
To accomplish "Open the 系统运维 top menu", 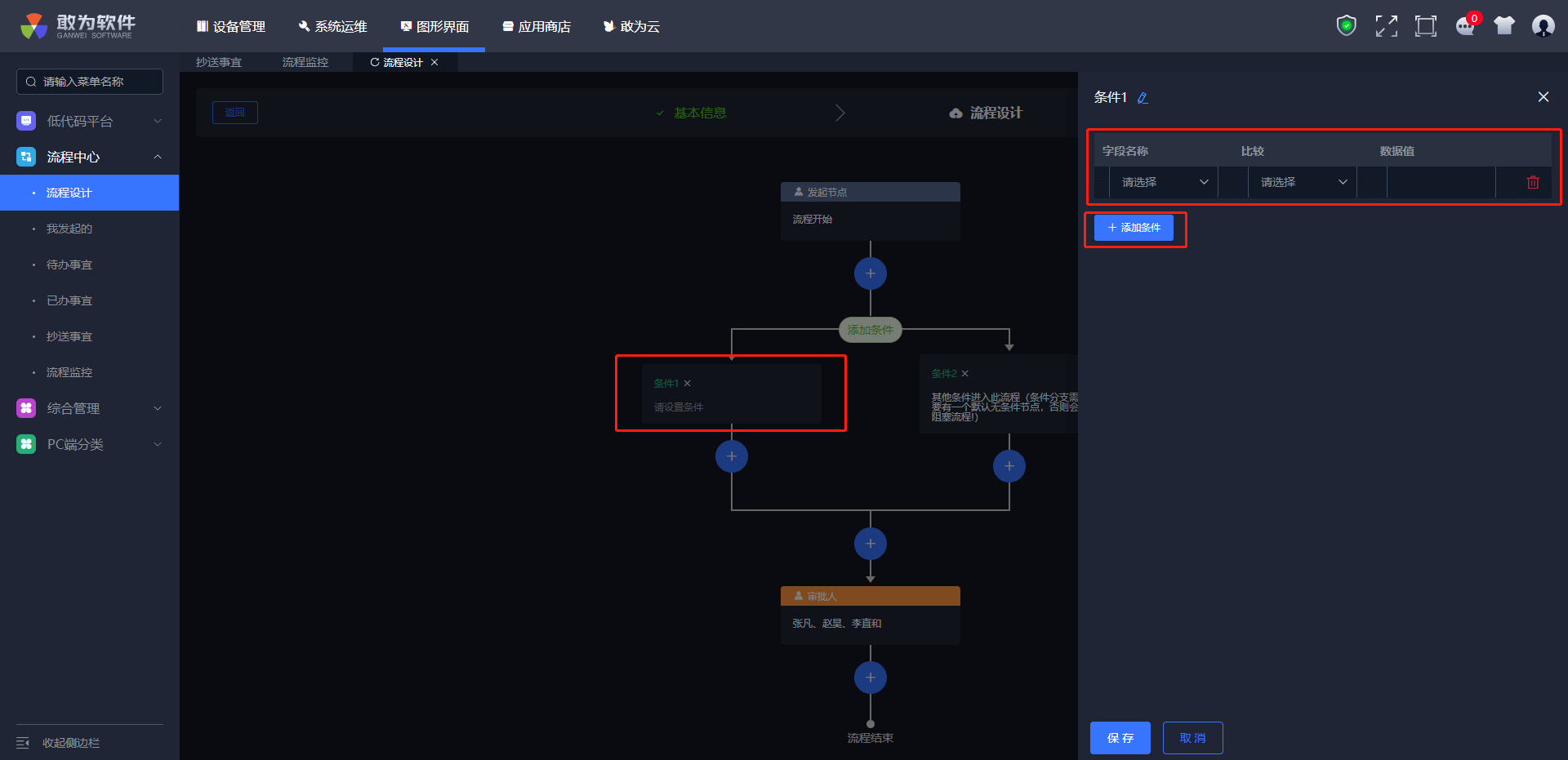I will 333,26.
